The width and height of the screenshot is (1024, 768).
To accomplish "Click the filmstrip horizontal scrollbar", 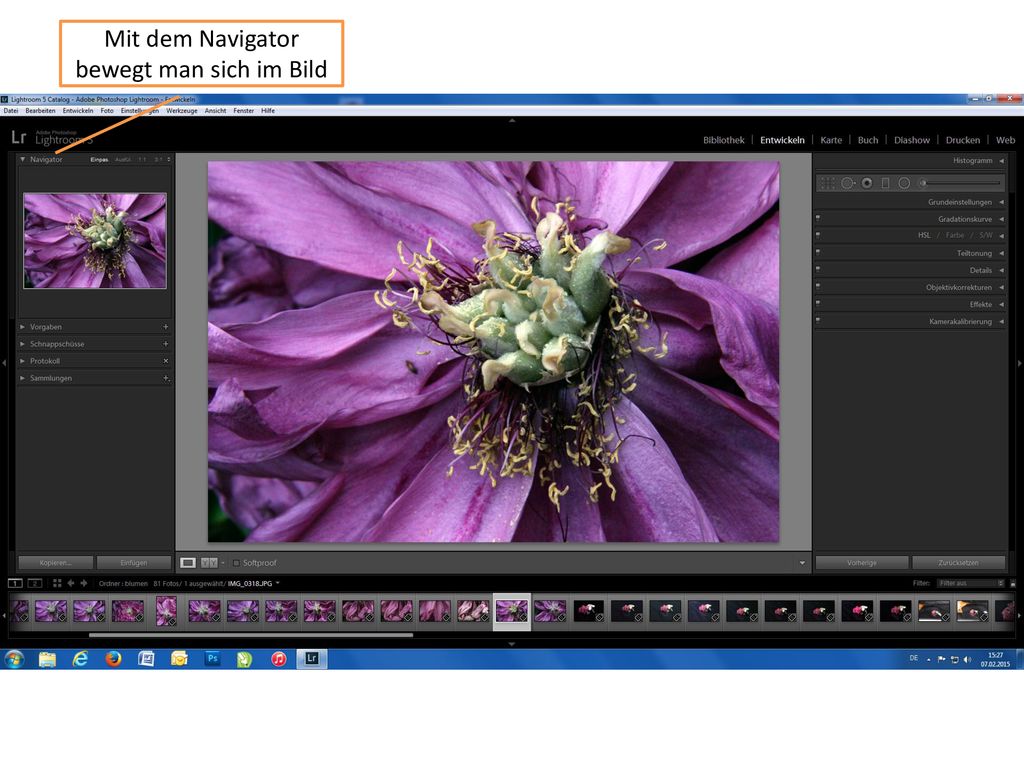I will click(x=251, y=634).
